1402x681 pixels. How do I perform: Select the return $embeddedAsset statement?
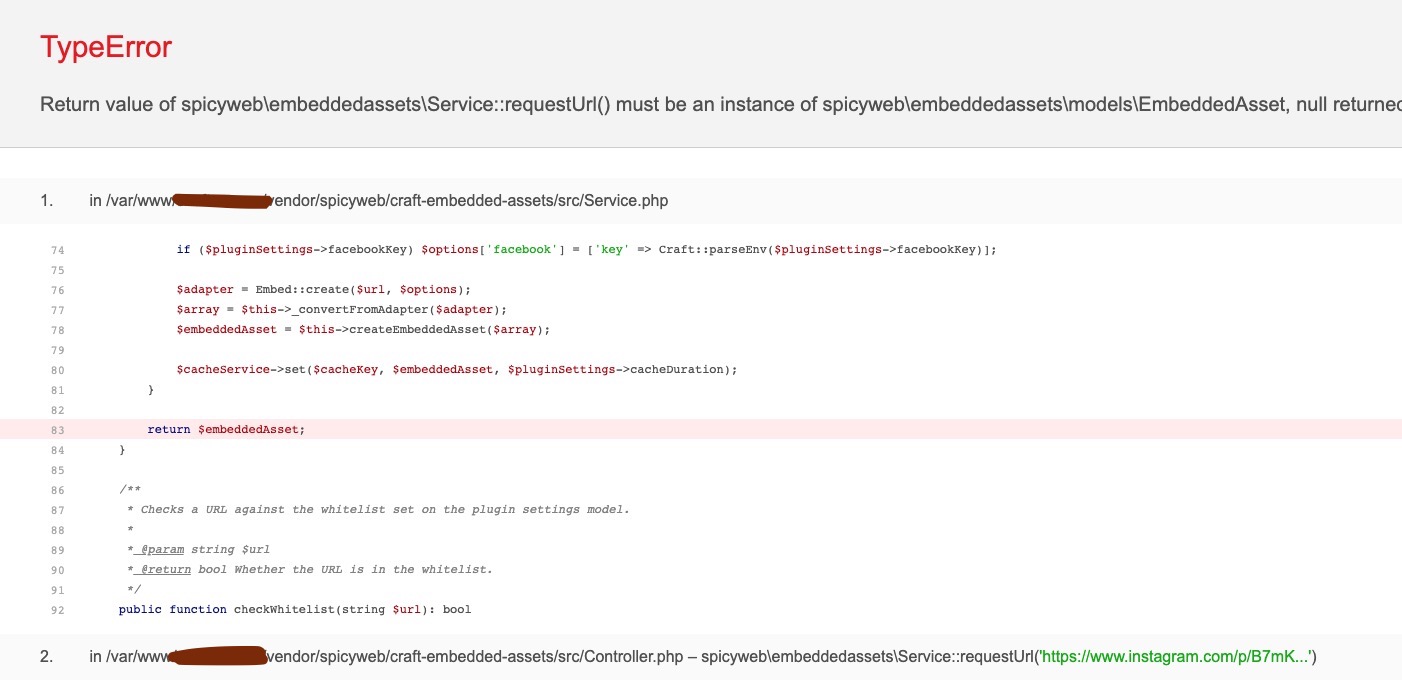coord(225,429)
